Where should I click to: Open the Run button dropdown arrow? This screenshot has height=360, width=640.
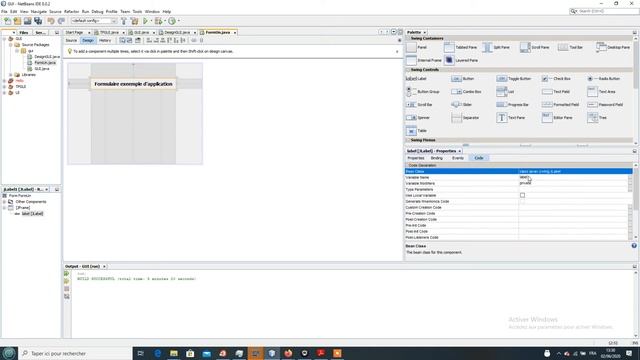[x=151, y=21]
